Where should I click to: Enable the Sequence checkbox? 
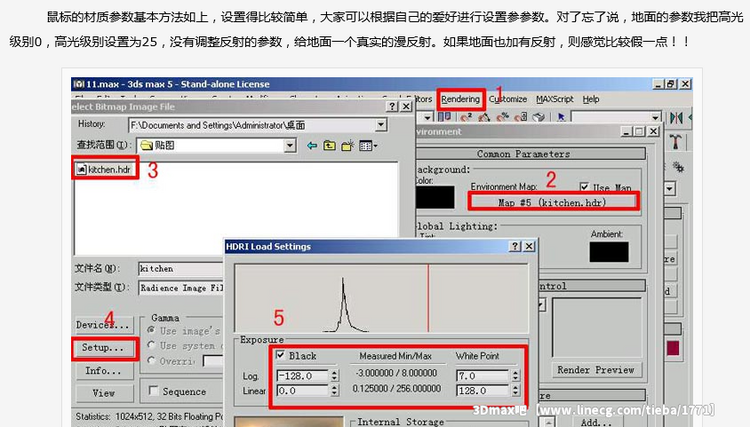point(154,391)
